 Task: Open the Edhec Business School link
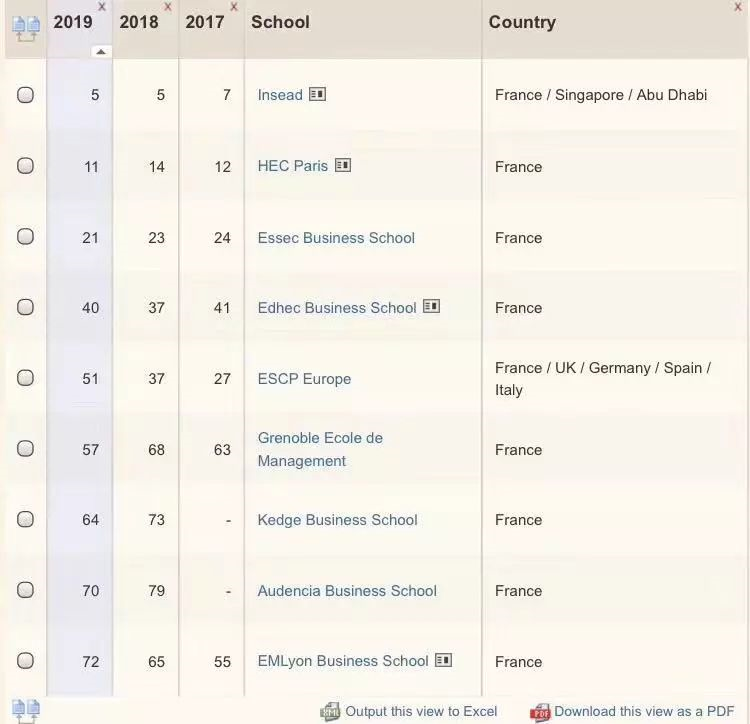tap(337, 307)
